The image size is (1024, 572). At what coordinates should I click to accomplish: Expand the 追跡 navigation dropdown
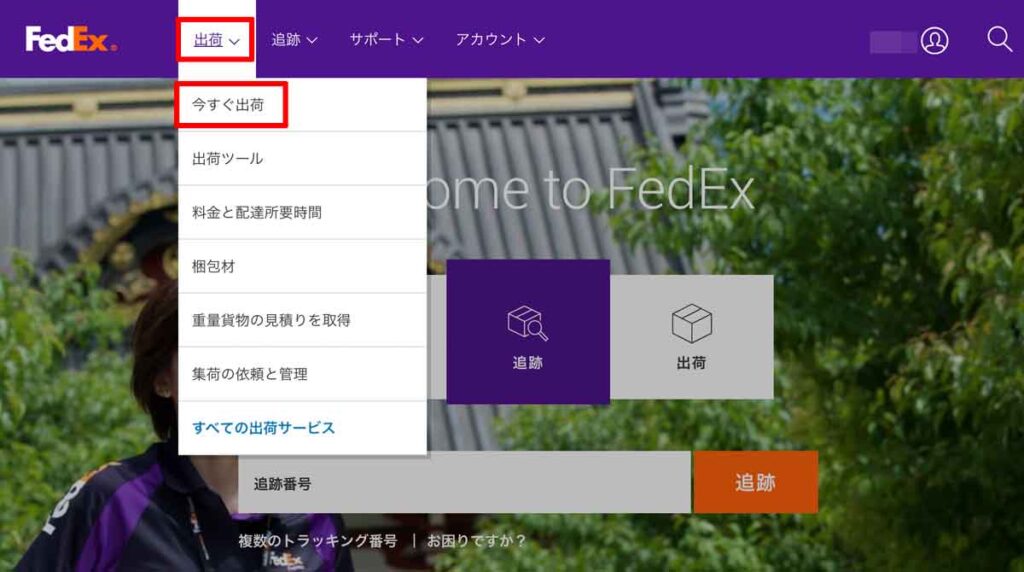(294, 40)
